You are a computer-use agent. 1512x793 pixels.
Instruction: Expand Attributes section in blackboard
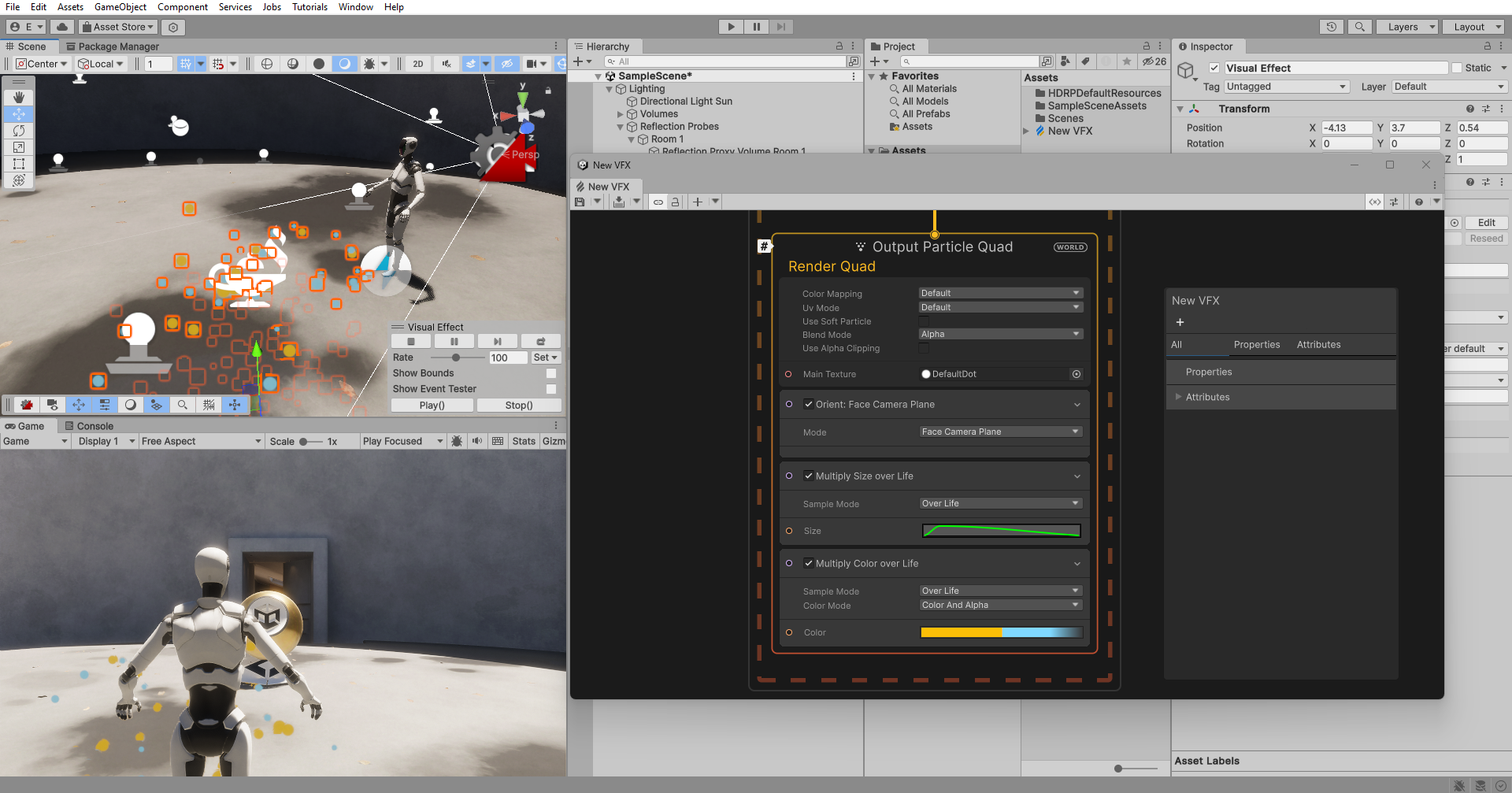tap(1178, 397)
